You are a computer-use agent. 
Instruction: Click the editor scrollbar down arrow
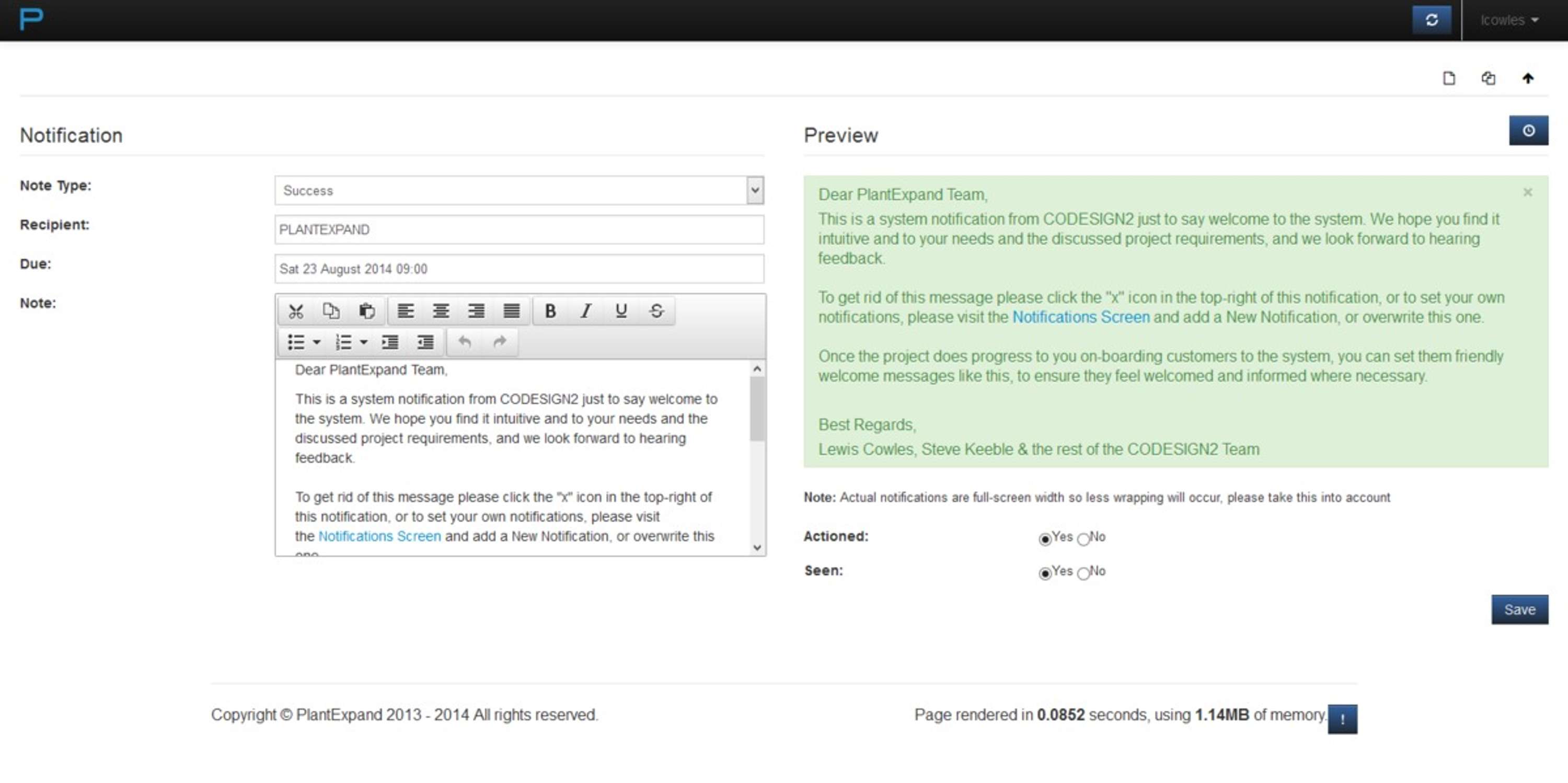757,547
